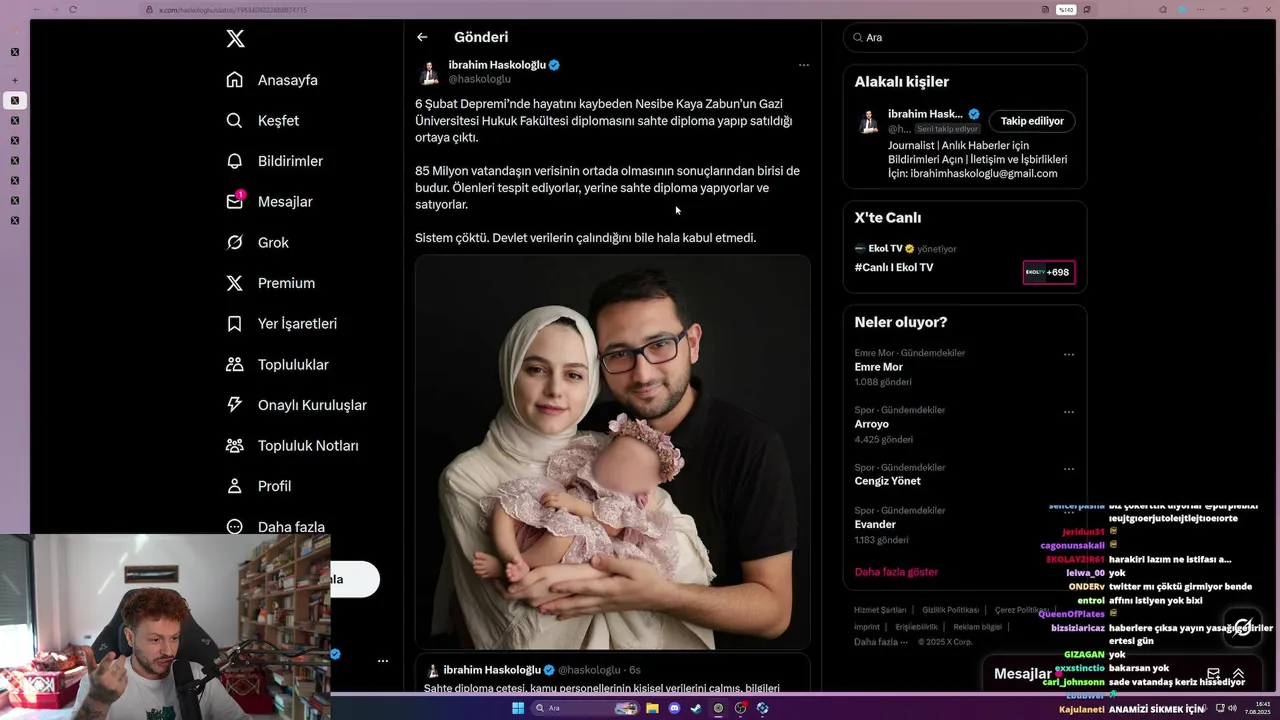Image resolution: width=1280 pixels, height=720 pixels.
Task: Open the Evander trending topic
Action: [x=875, y=524]
